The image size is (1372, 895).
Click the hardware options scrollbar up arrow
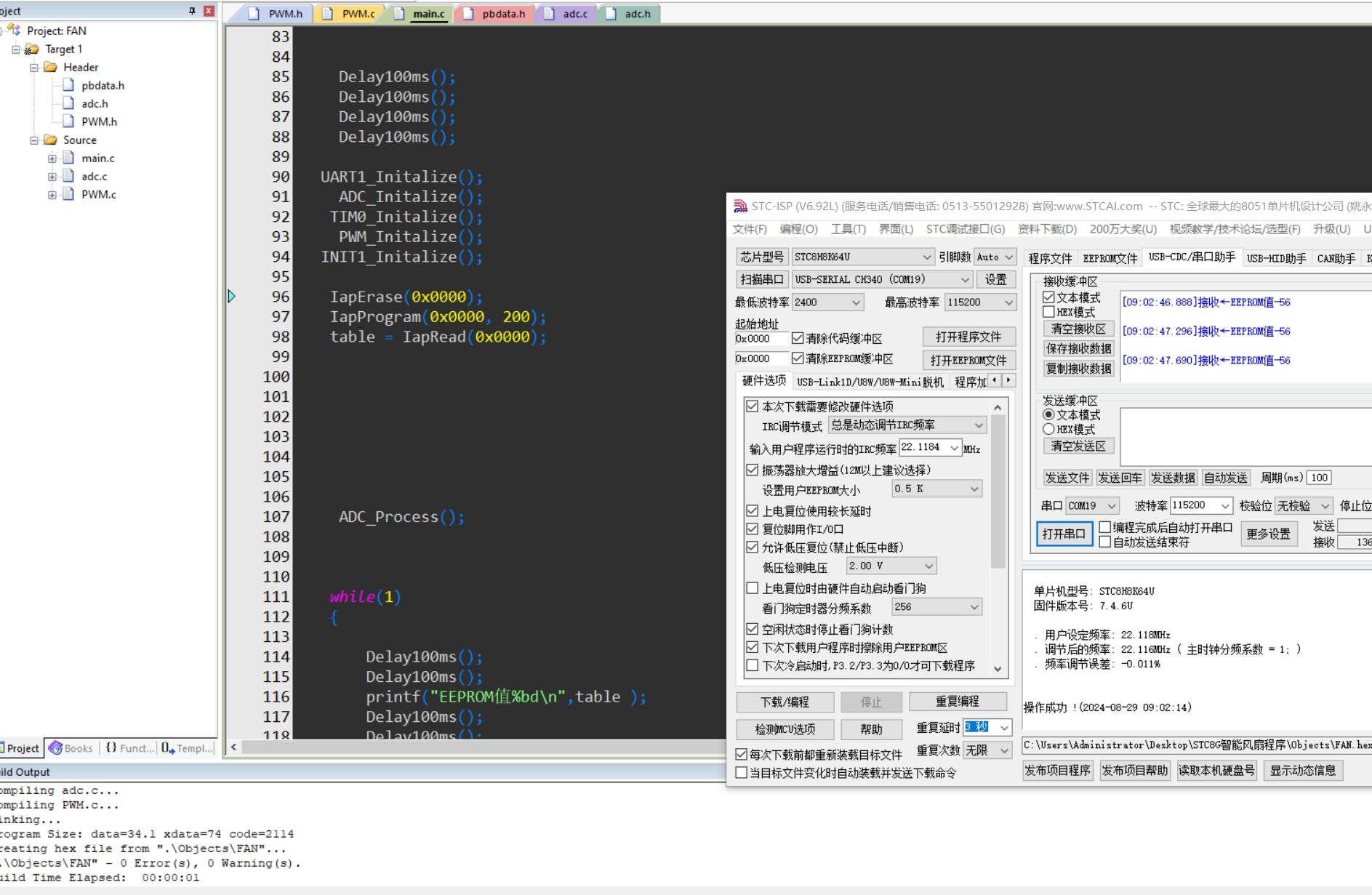point(998,407)
